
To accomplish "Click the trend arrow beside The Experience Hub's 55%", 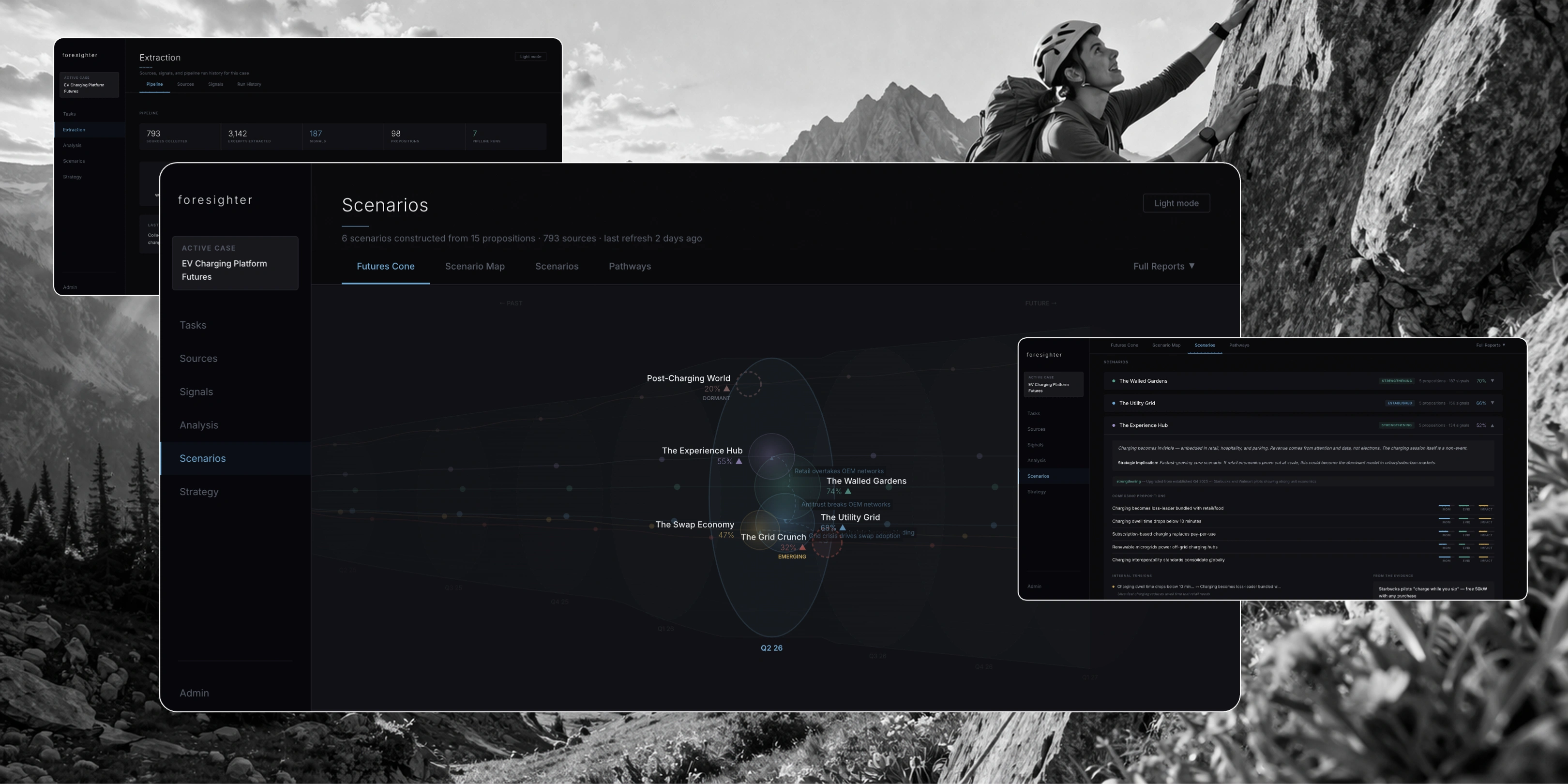I will point(739,461).
